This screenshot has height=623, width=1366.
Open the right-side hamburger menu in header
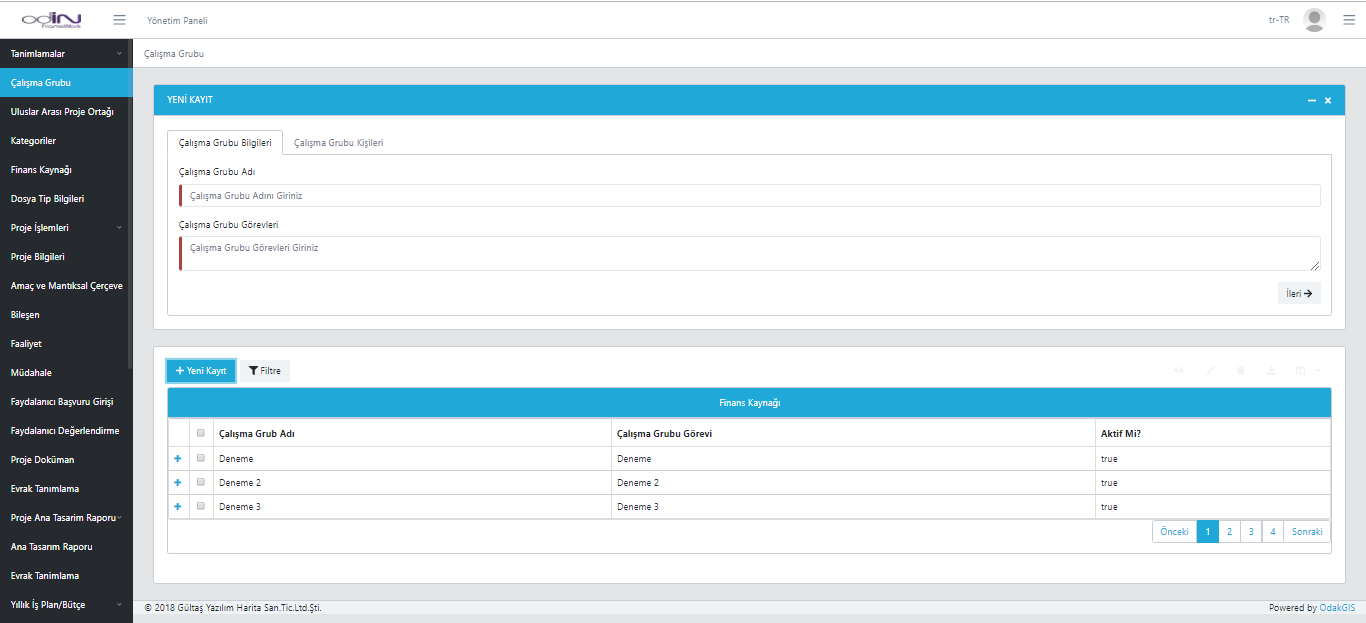(1348, 20)
